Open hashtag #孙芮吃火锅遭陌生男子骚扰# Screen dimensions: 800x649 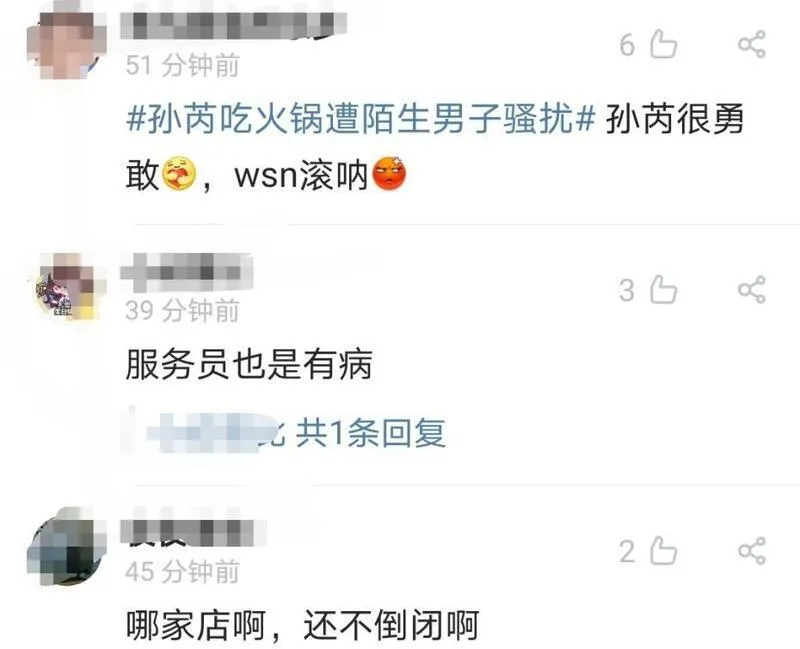[361, 121]
